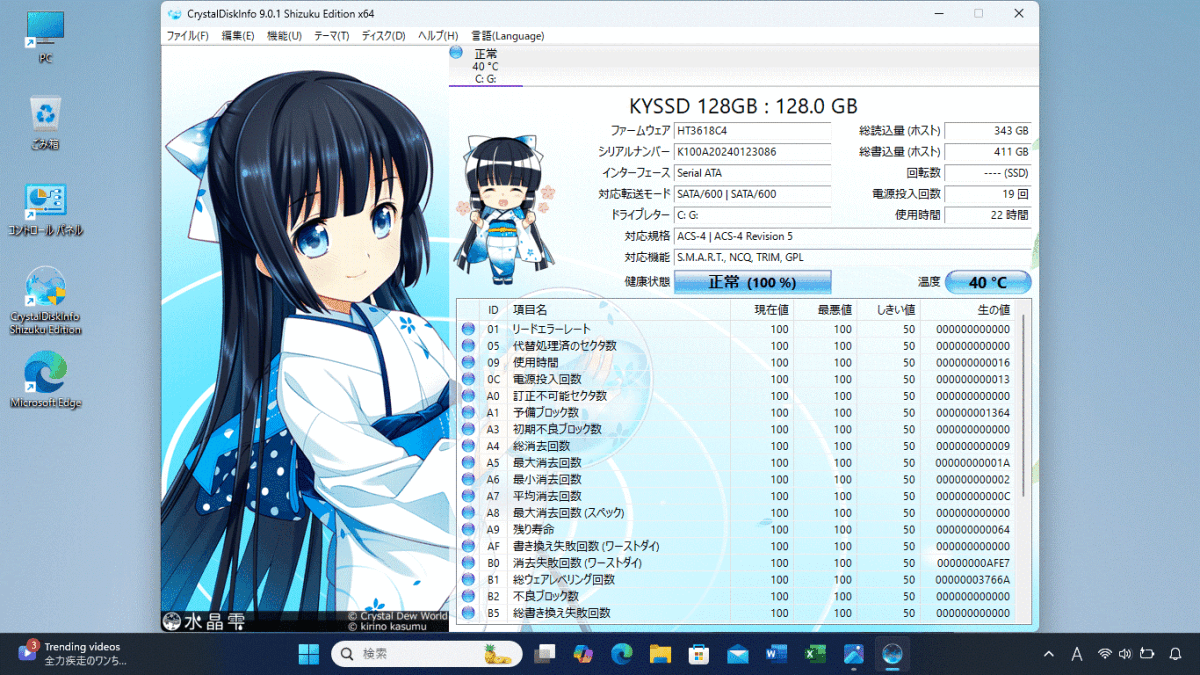Click the power-on count value 19 回
This screenshot has height=675, width=1200.
(x=987, y=194)
